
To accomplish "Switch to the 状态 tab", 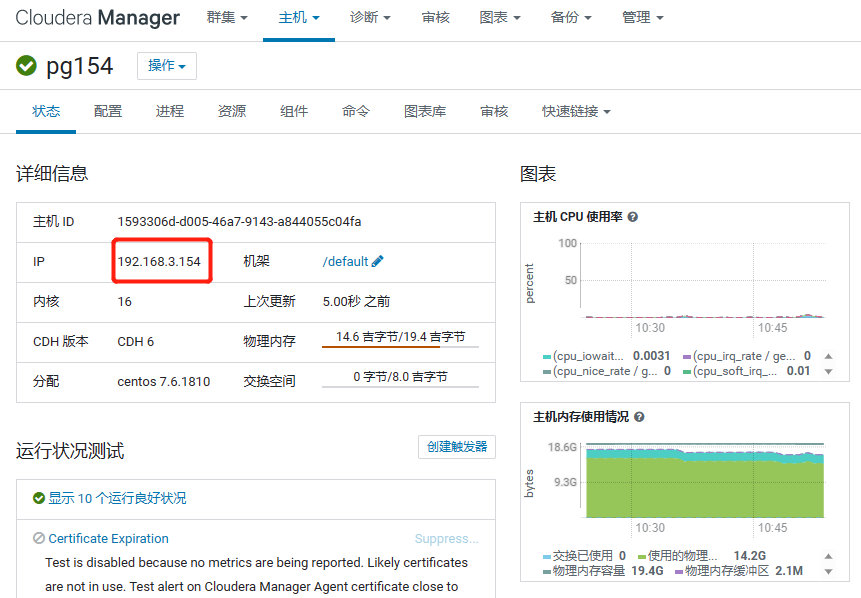I will [46, 111].
